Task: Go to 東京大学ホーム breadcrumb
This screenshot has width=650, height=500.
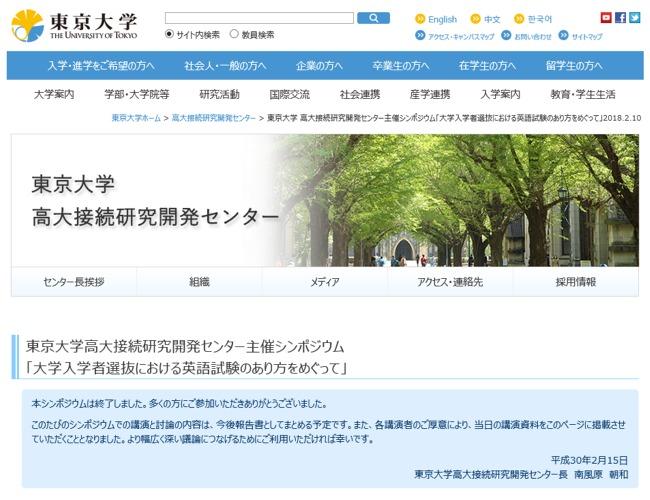Action: coord(136,118)
